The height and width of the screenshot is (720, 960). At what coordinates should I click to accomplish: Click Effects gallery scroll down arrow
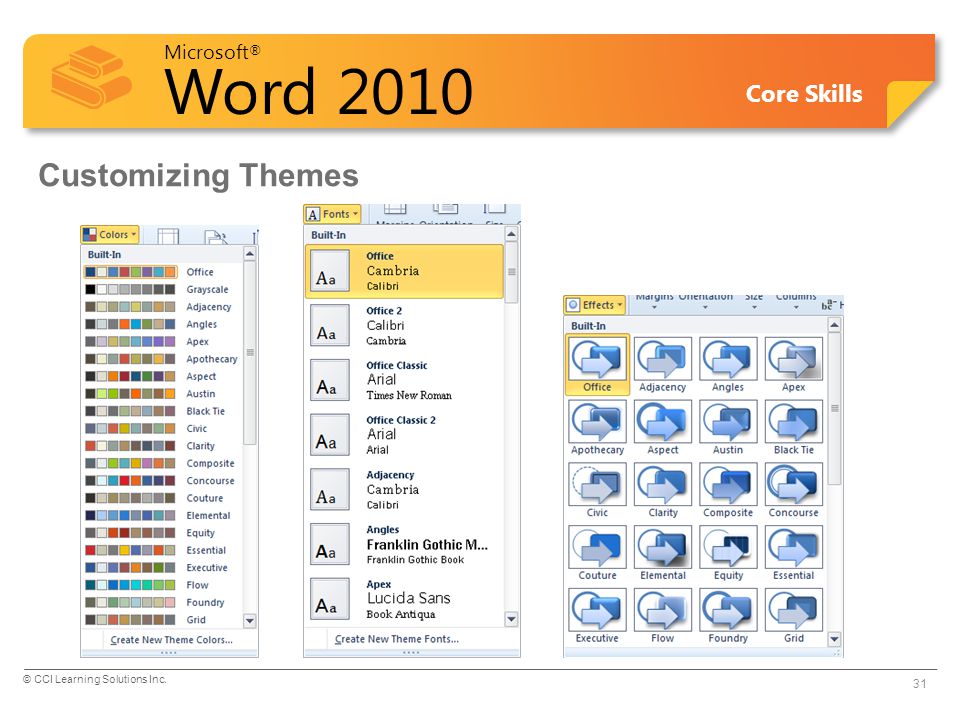[834, 639]
